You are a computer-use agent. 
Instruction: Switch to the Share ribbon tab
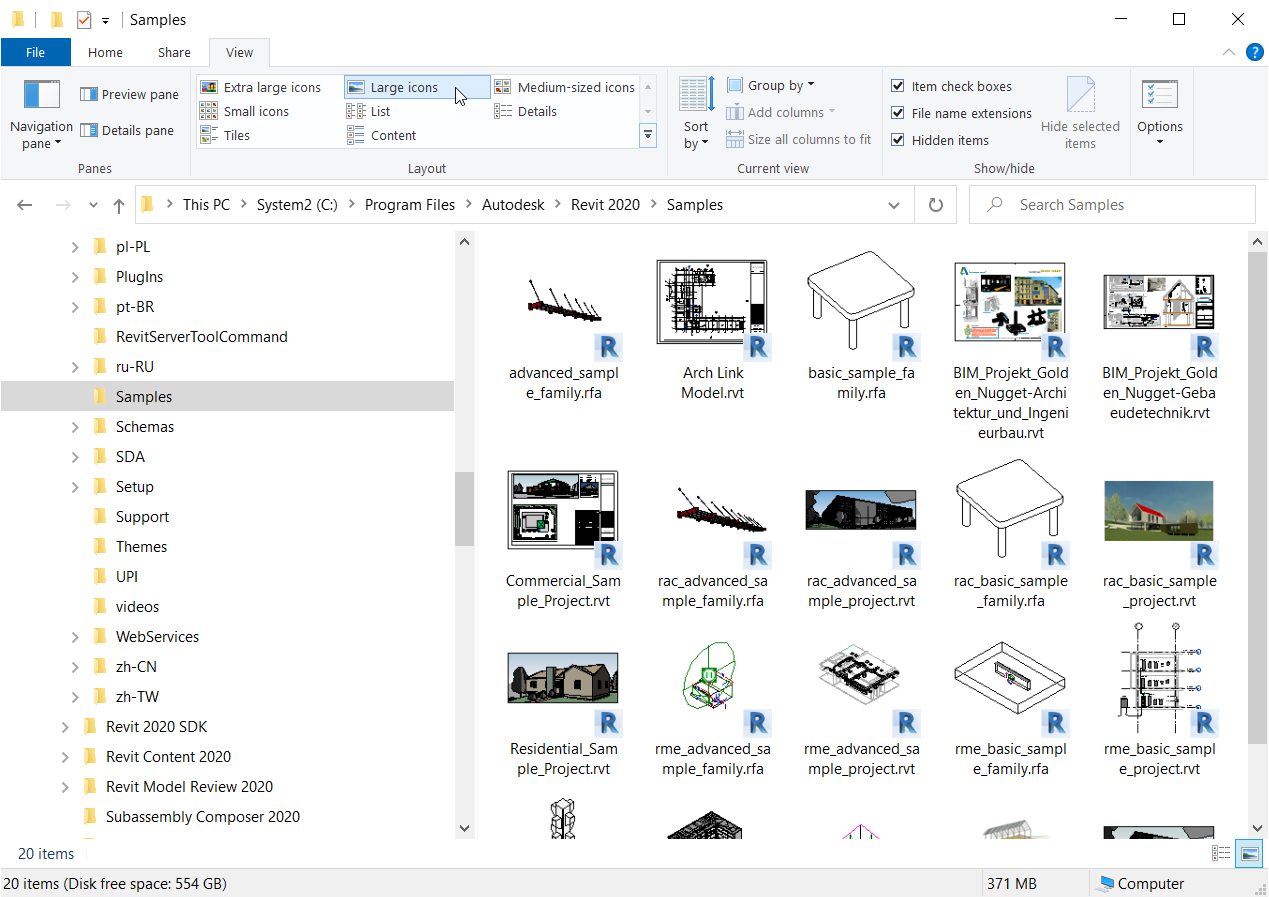pos(174,52)
